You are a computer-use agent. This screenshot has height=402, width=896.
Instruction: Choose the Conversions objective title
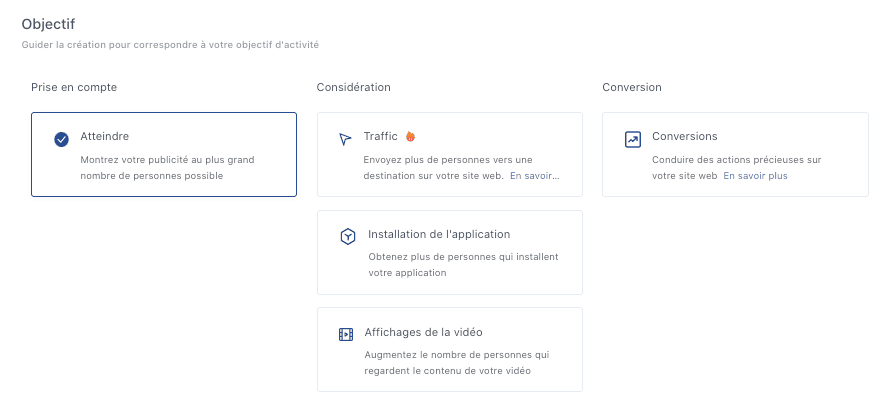(x=684, y=136)
